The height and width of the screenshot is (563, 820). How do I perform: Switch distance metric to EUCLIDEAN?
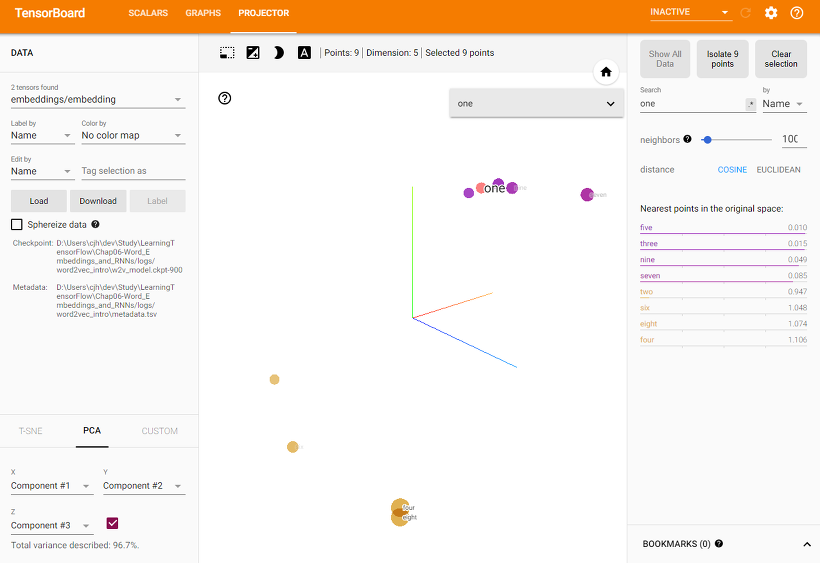[778, 169]
